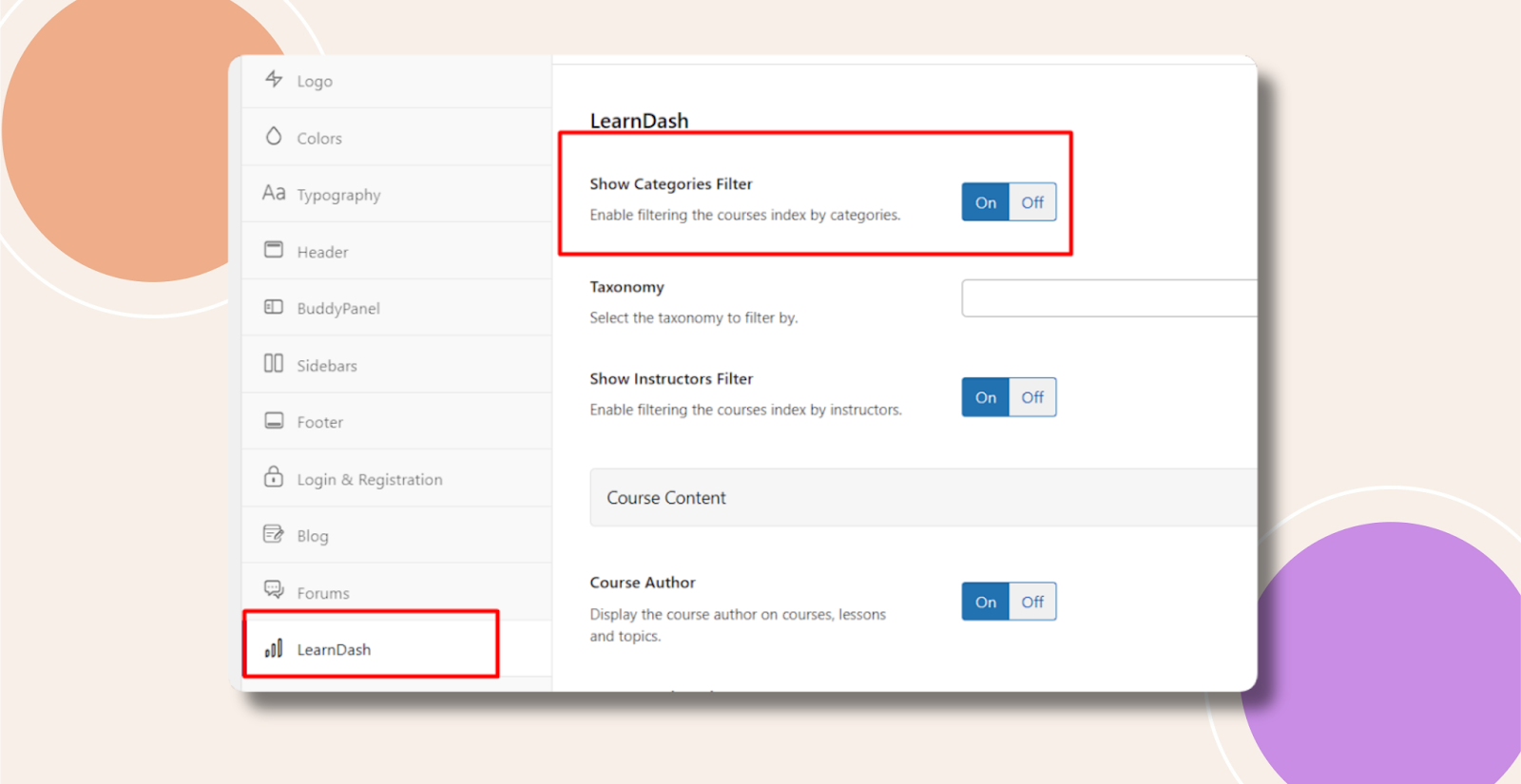Click the padlock Login & Registration icon
The height and width of the screenshot is (784, 1521).
[274, 476]
